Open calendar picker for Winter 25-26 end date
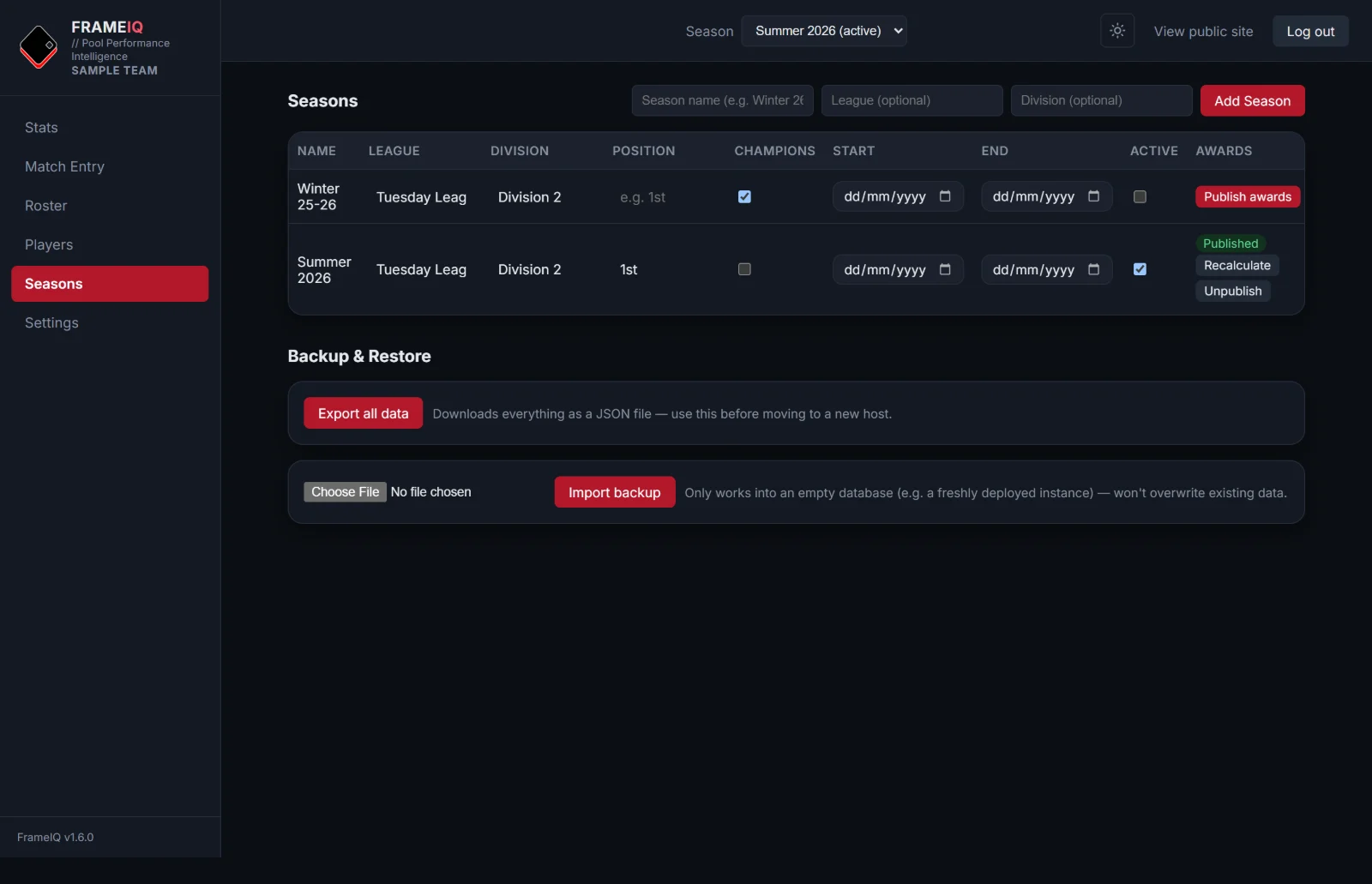This screenshot has height=884, width=1372. click(x=1093, y=196)
